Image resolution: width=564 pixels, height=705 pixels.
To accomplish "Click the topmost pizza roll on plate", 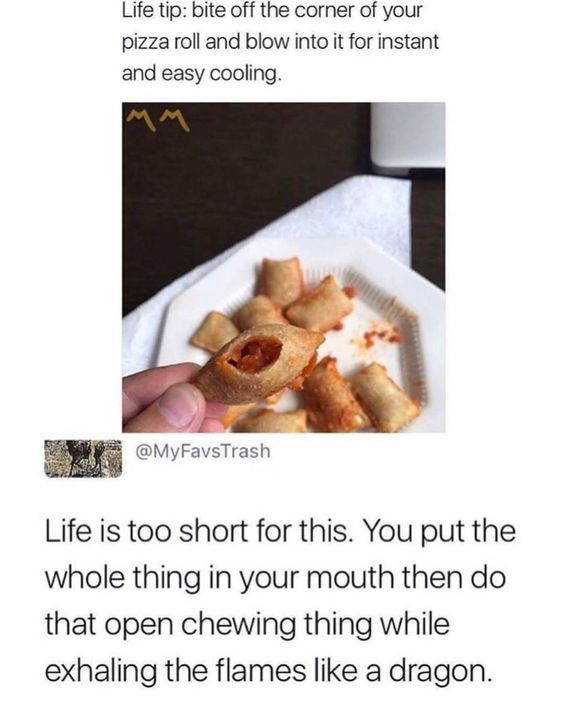I will pyautogui.click(x=281, y=281).
